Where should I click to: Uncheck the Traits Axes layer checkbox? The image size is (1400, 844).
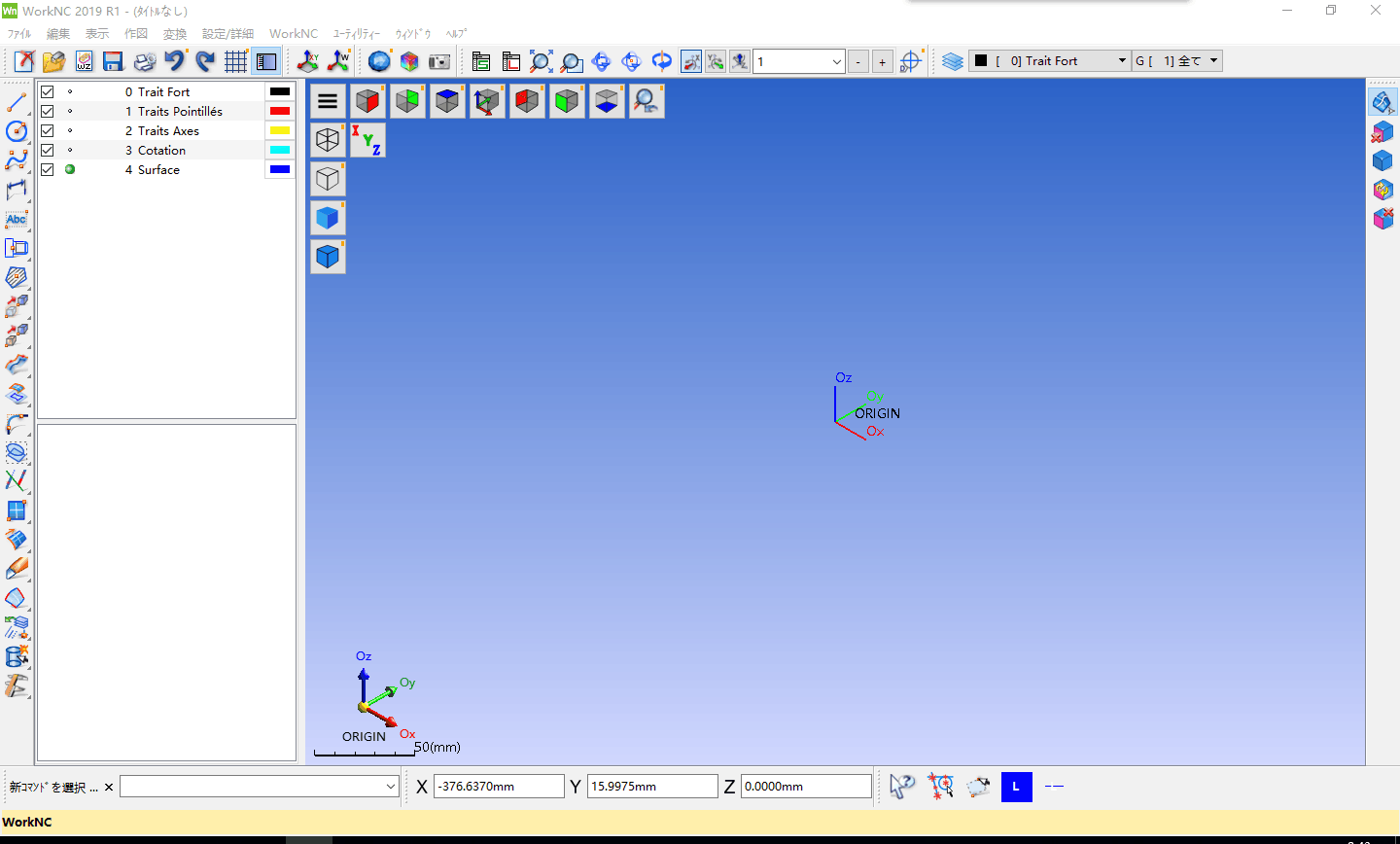tap(47, 130)
